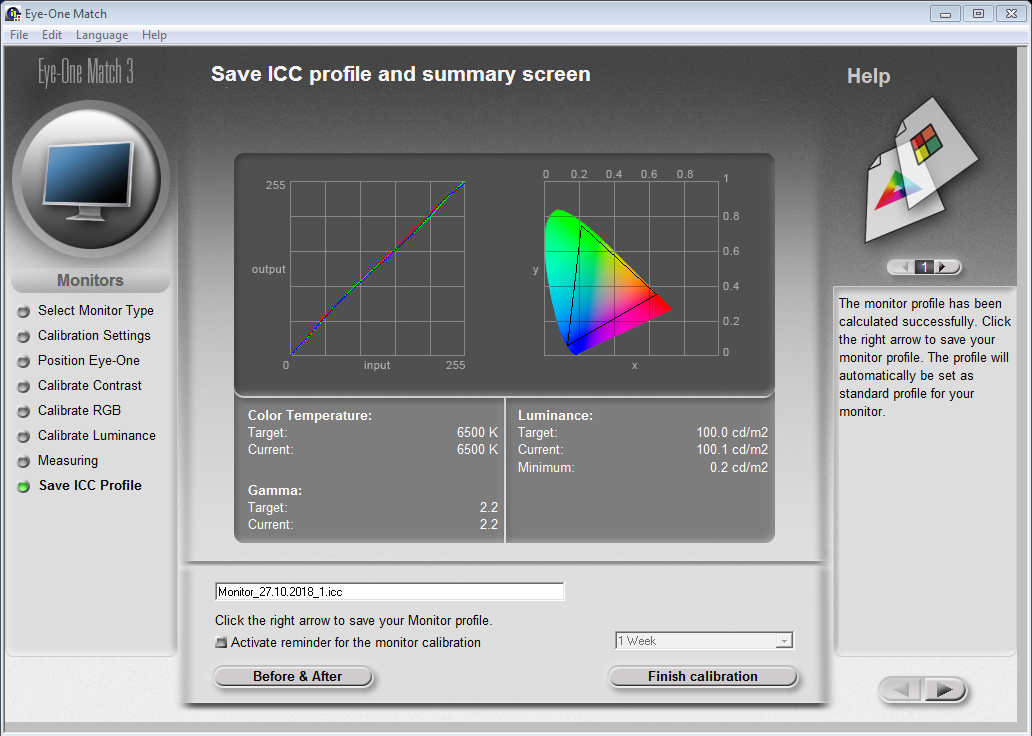
Task: Click the left back navigation arrow
Action: 902,690
